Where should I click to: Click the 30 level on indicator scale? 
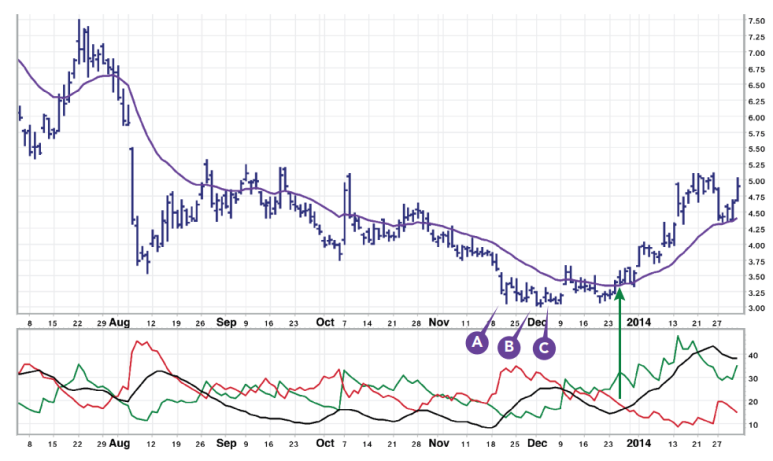[x=753, y=379]
